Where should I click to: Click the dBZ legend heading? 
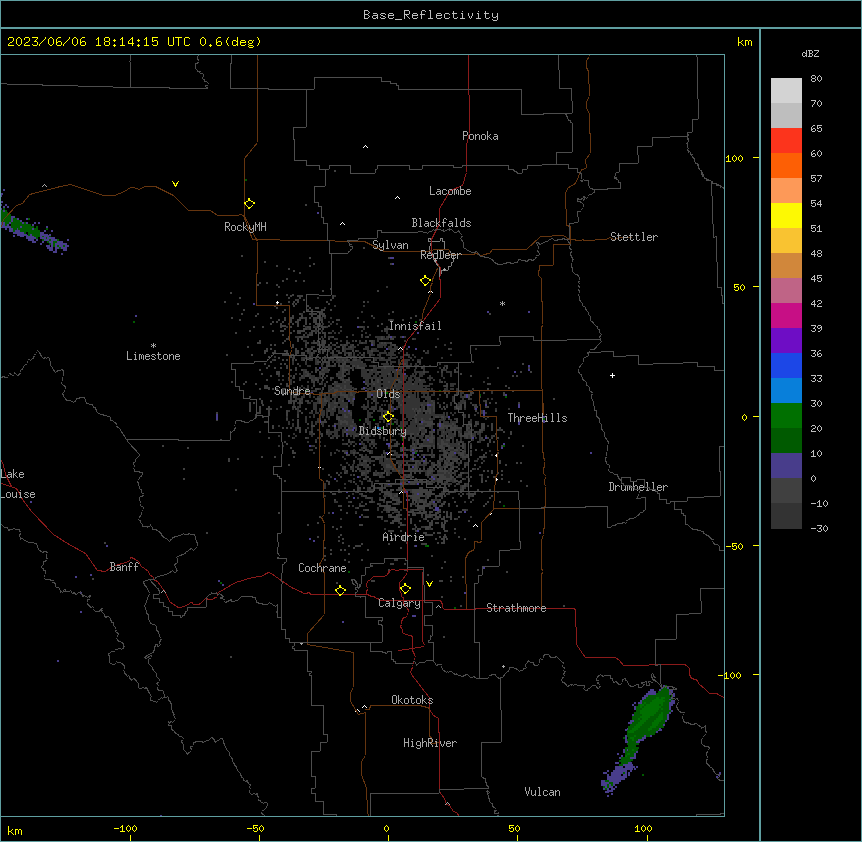point(810,54)
